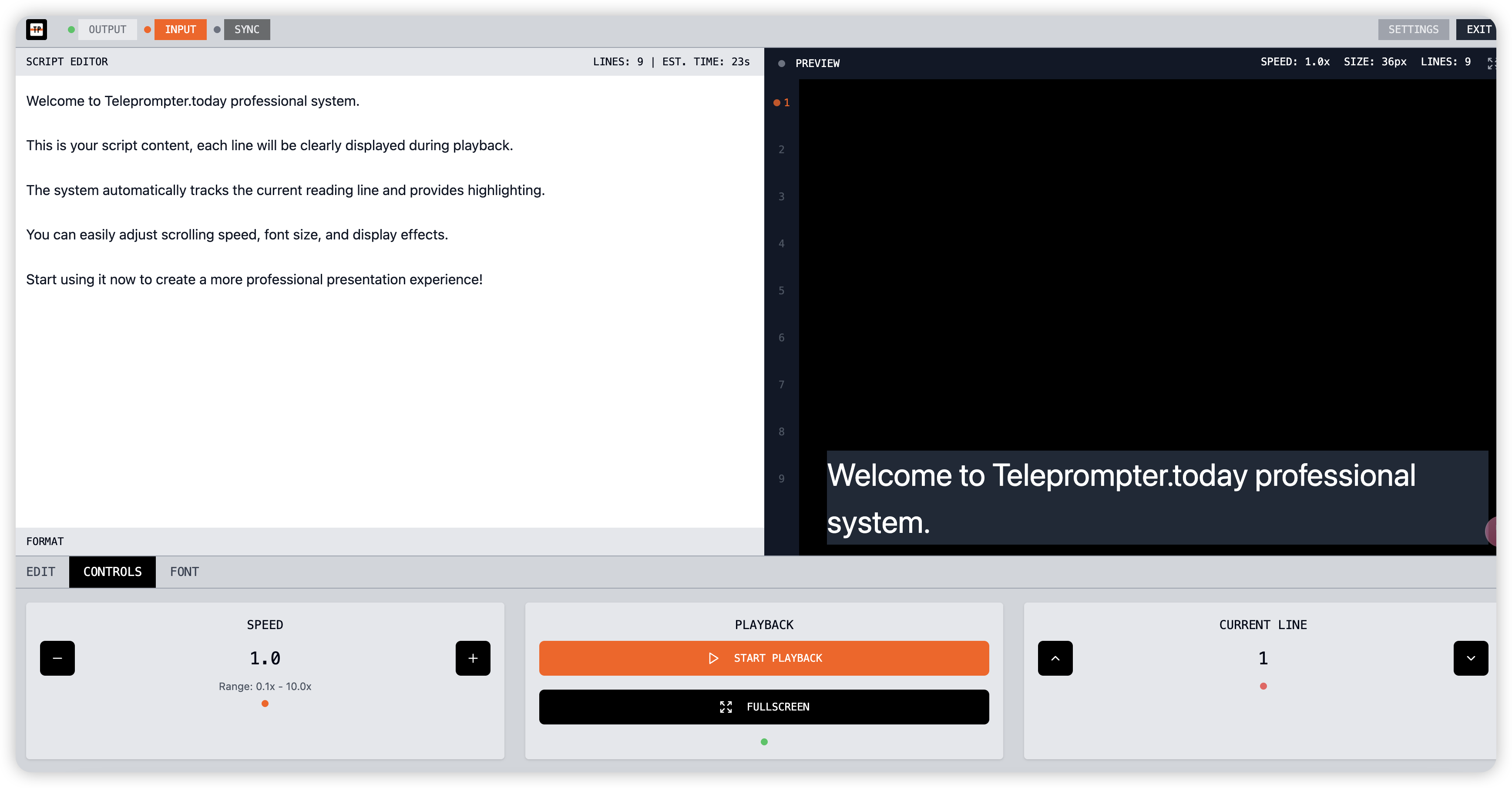Image resolution: width=1512 pixels, height=788 pixels.
Task: Move current line up with chevron-up button
Action: click(1055, 658)
